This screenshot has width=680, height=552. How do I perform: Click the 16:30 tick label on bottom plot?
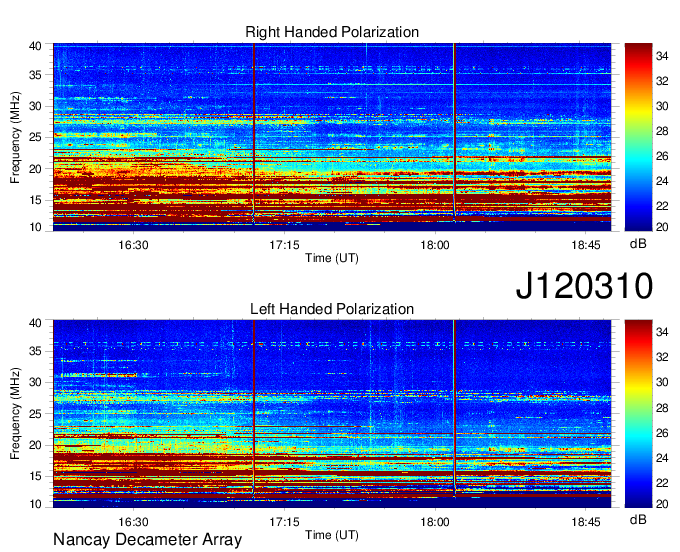pyautogui.click(x=133, y=522)
